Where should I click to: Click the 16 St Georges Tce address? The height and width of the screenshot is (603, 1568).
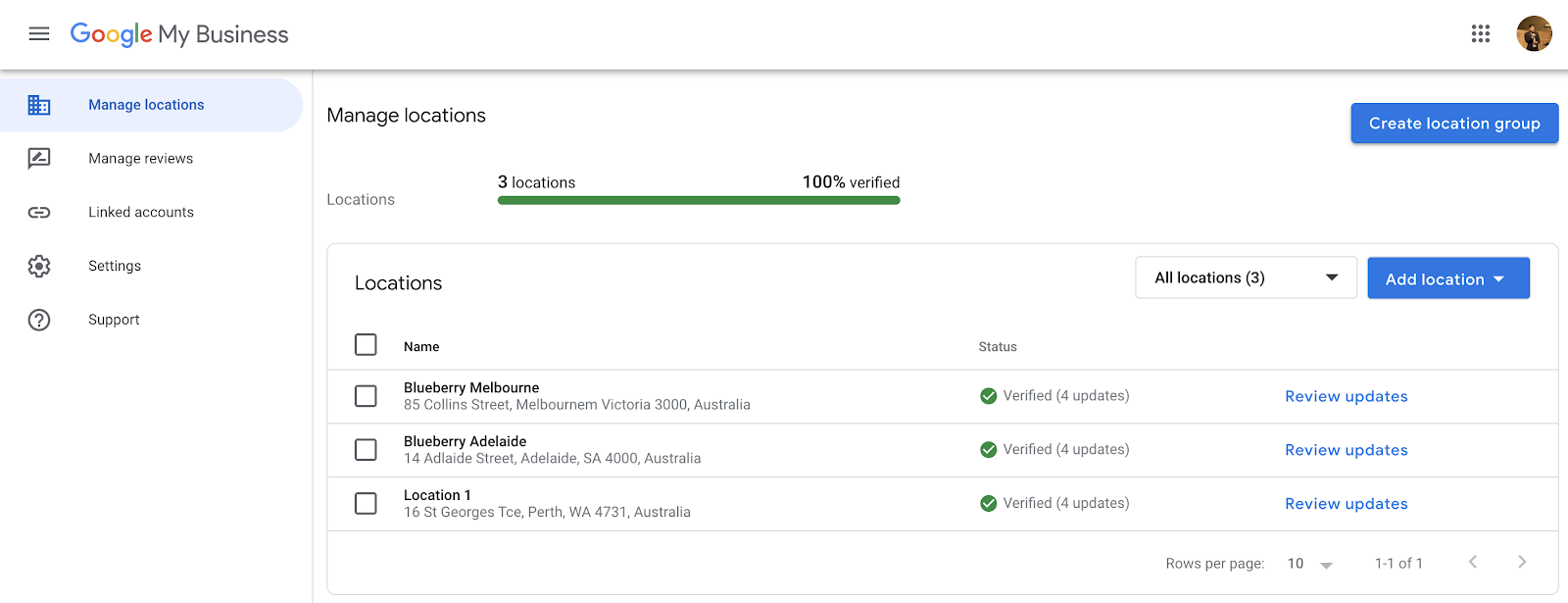547,513
